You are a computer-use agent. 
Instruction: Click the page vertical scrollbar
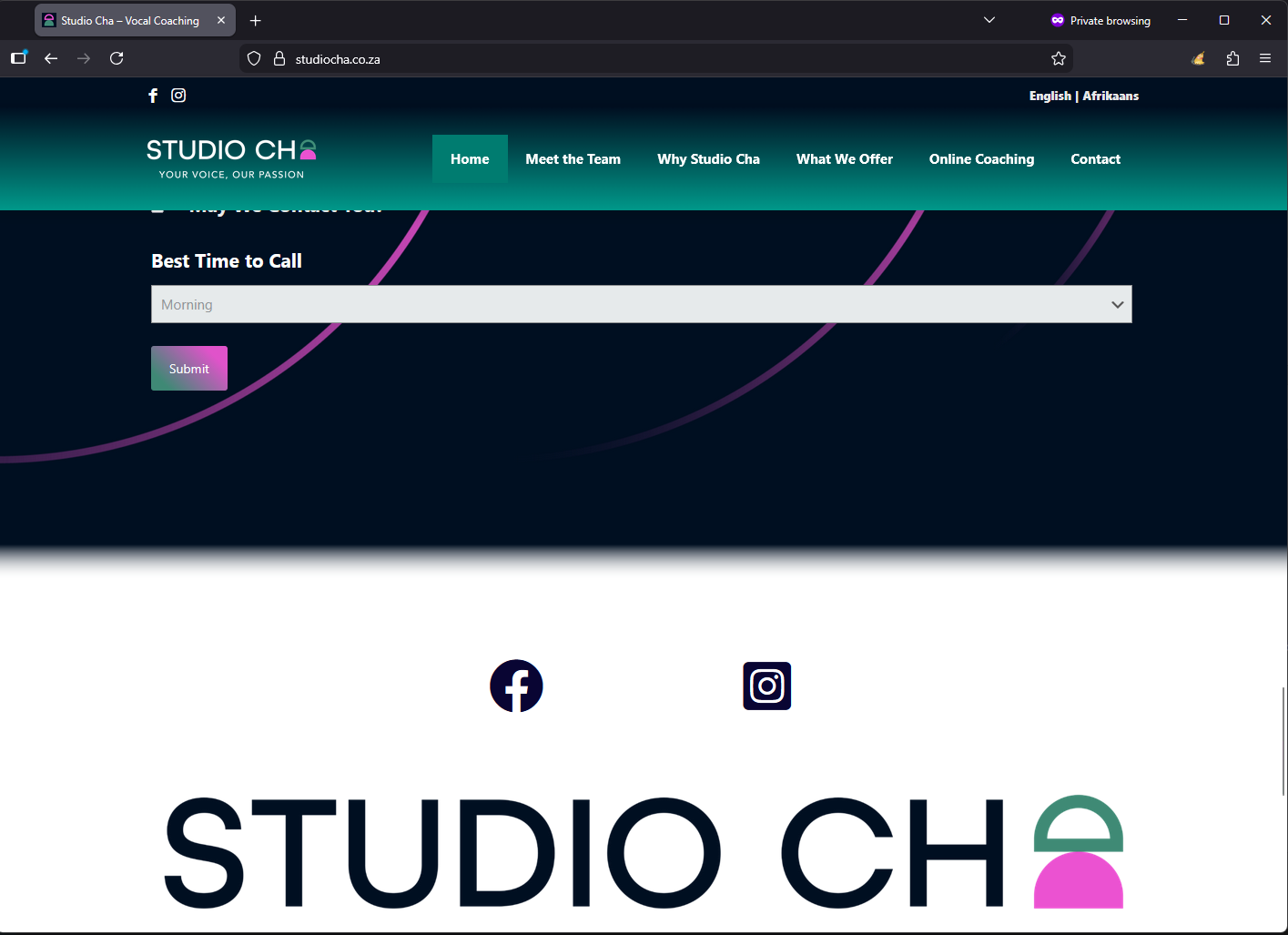1283,741
